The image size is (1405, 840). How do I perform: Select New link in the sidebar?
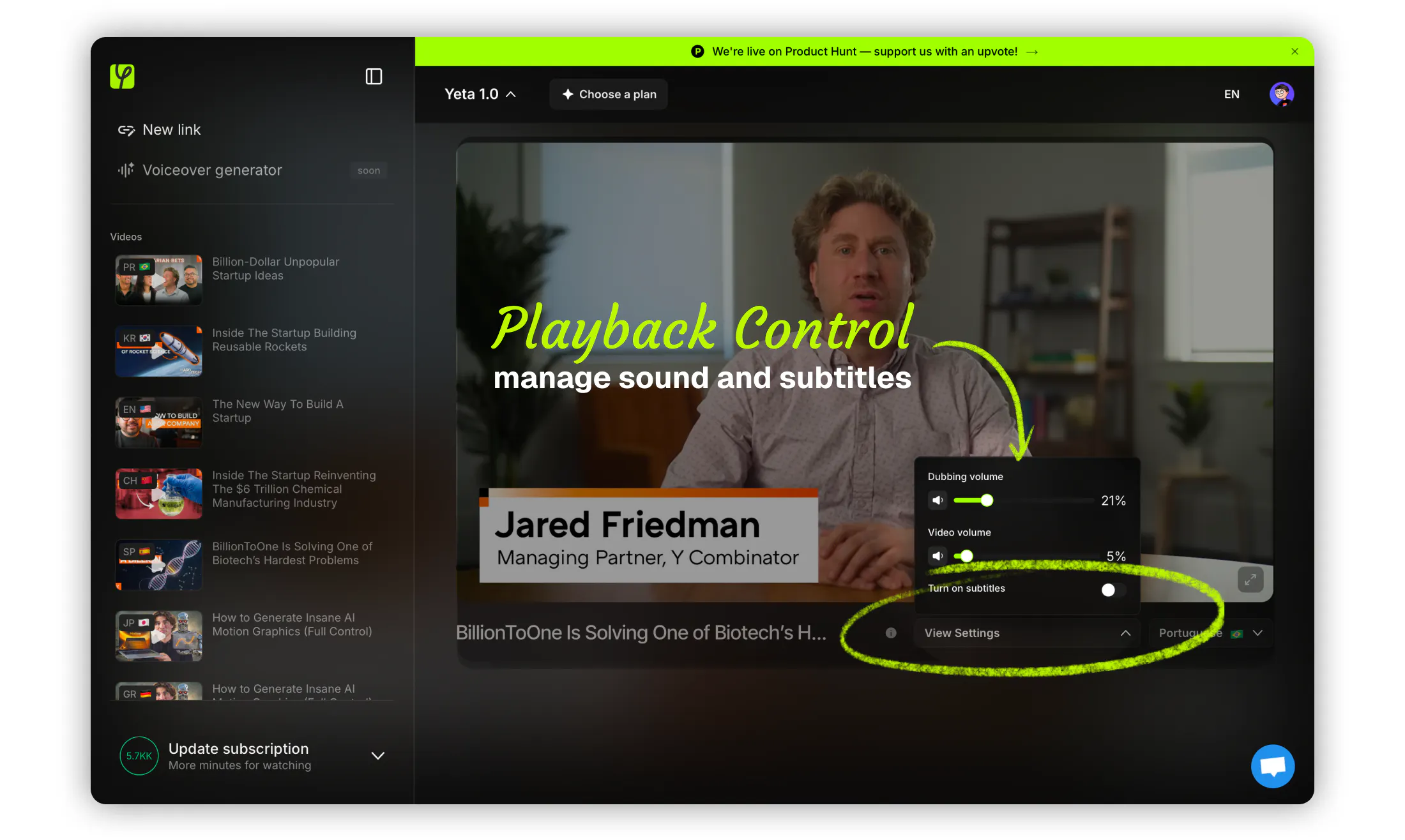(x=160, y=130)
